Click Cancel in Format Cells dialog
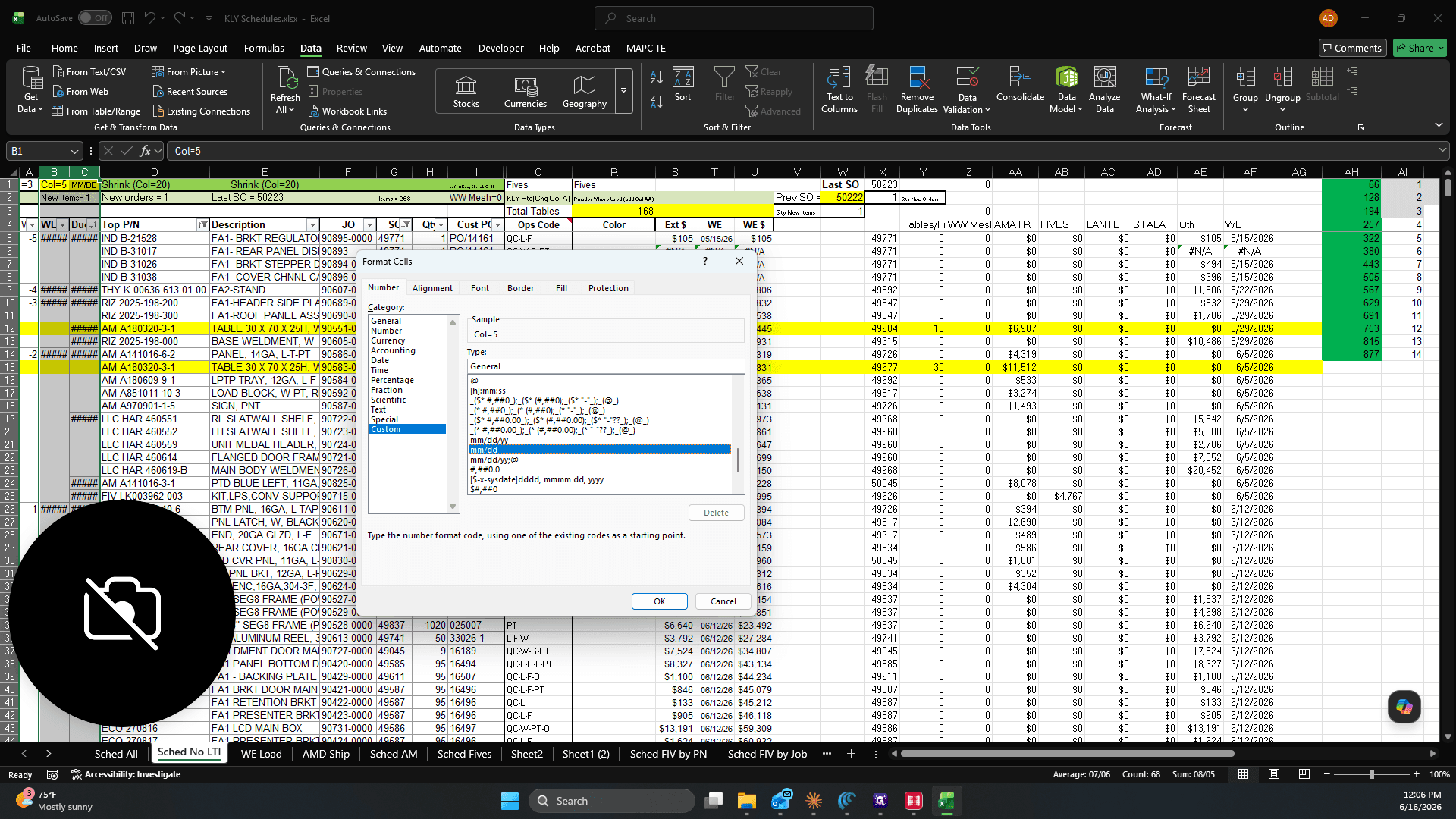The image size is (1456, 819). pos(723,601)
